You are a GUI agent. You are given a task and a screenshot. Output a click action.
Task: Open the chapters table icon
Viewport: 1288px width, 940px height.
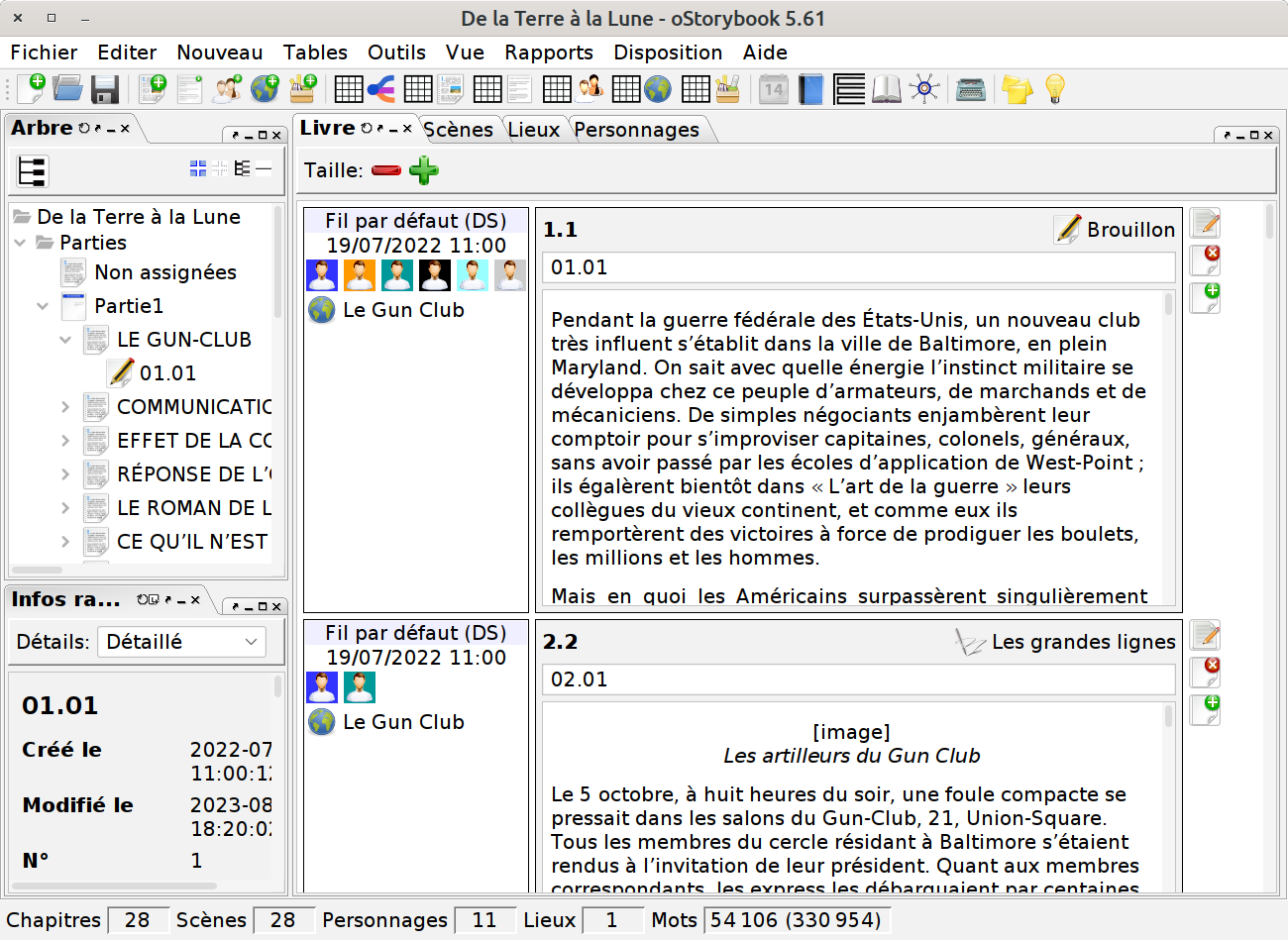point(502,89)
